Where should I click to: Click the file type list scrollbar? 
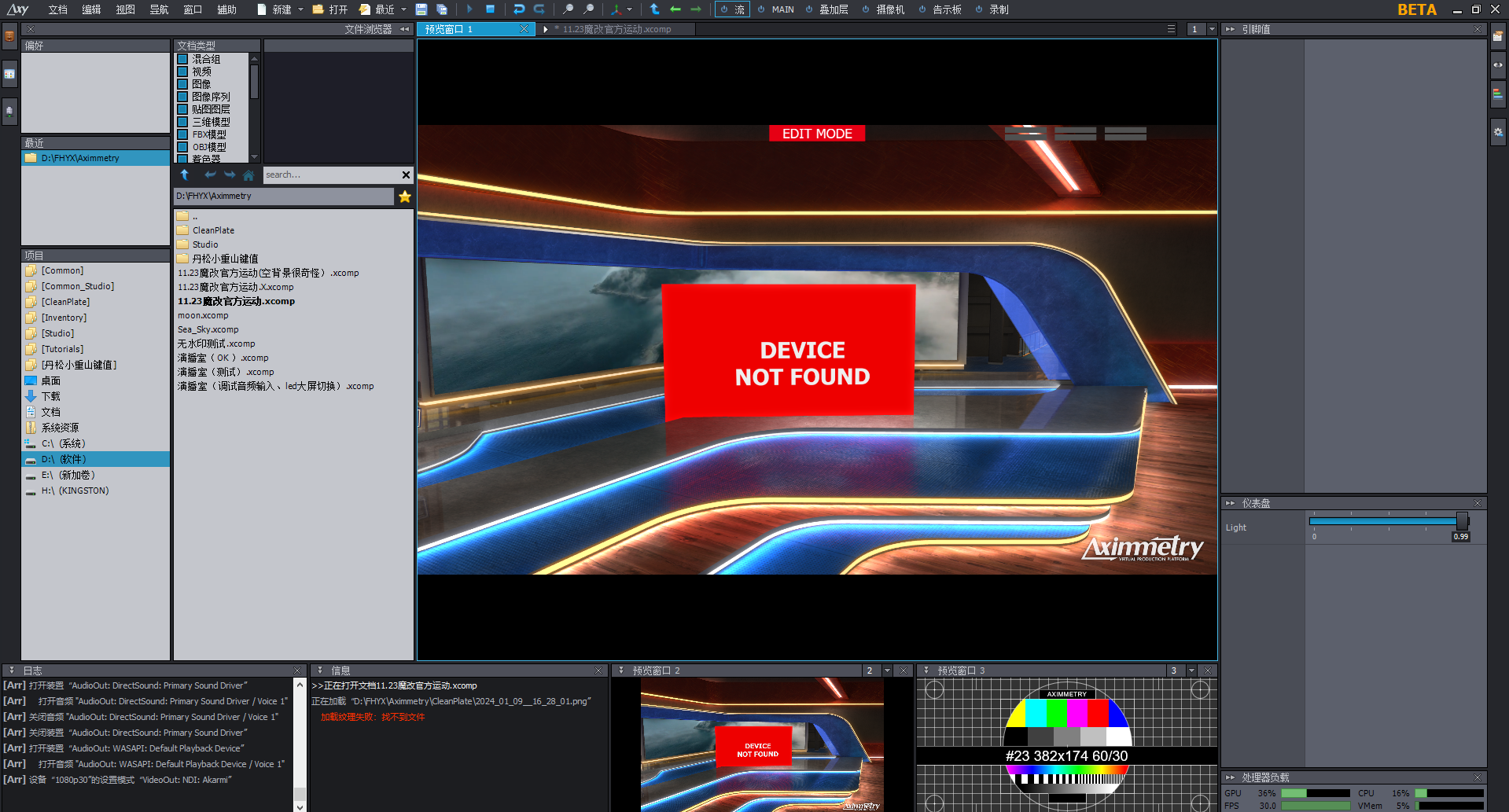point(254,81)
